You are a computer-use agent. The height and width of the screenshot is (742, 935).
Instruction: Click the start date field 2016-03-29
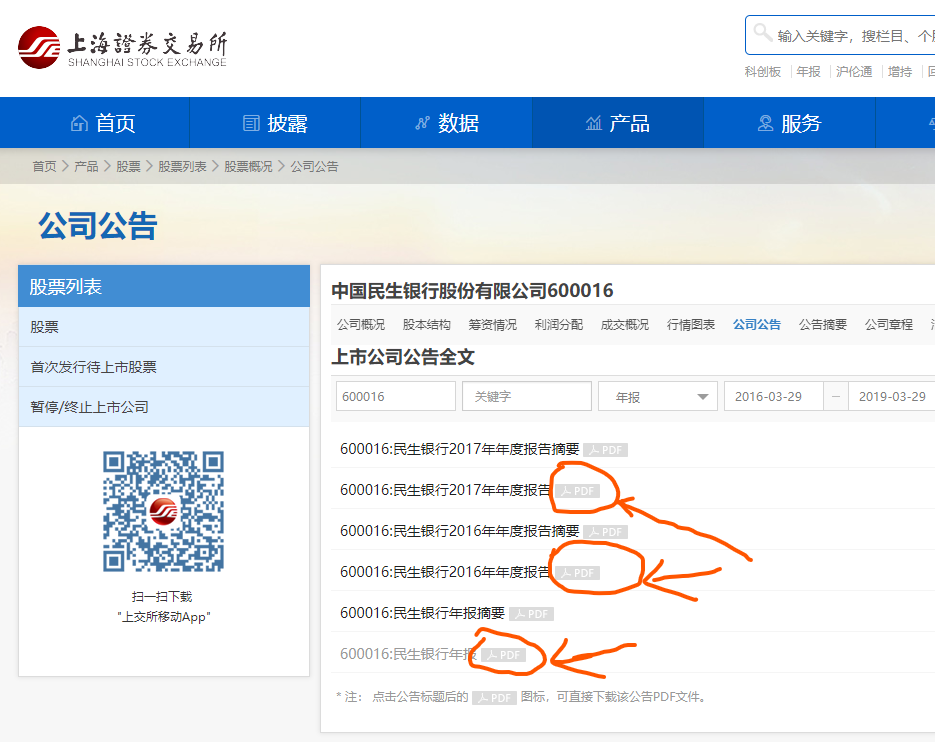[x=774, y=397]
